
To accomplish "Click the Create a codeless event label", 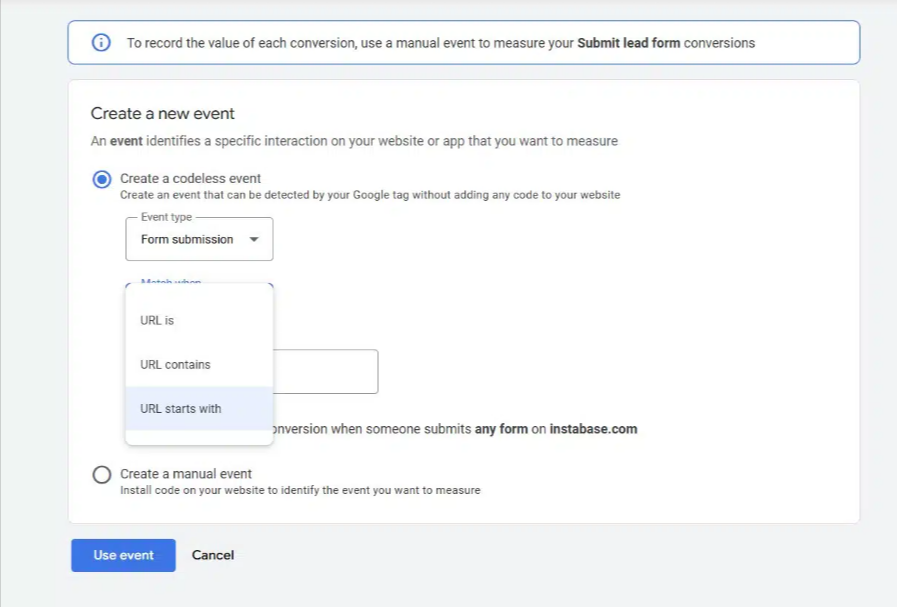I will [190, 179].
